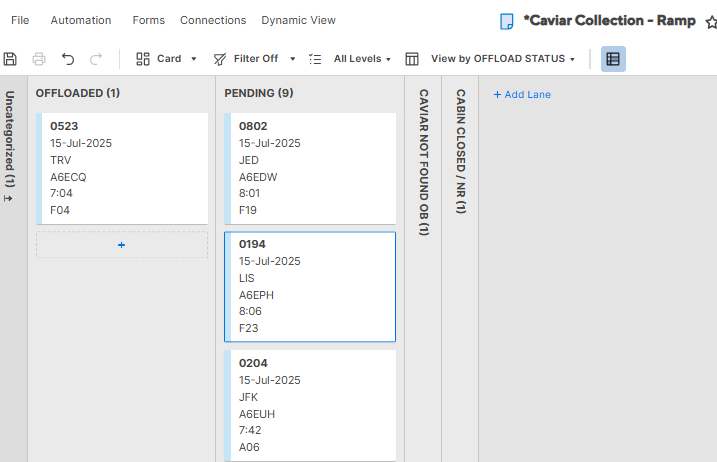Viewport: 717px width, 462px height.
Task: Click the Card view grid icon
Action: tap(143, 59)
